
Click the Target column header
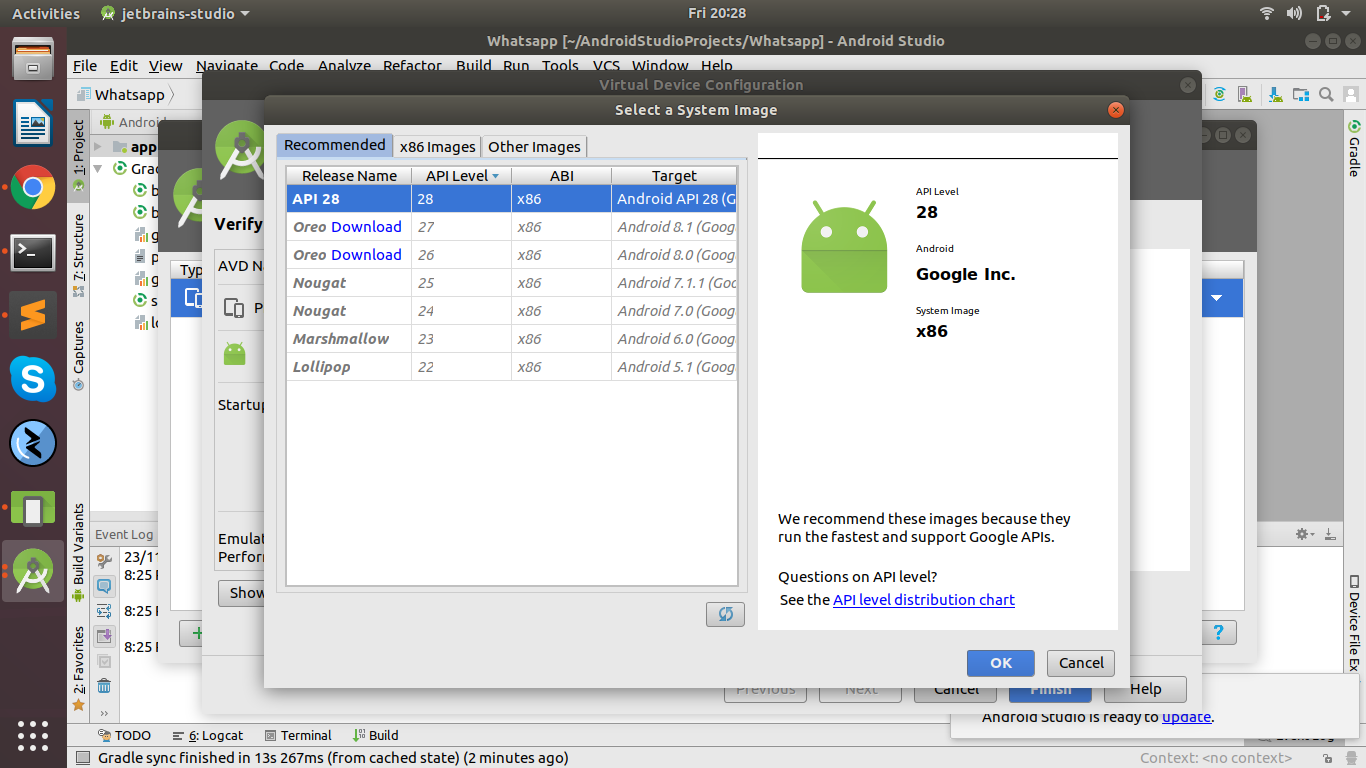674,176
